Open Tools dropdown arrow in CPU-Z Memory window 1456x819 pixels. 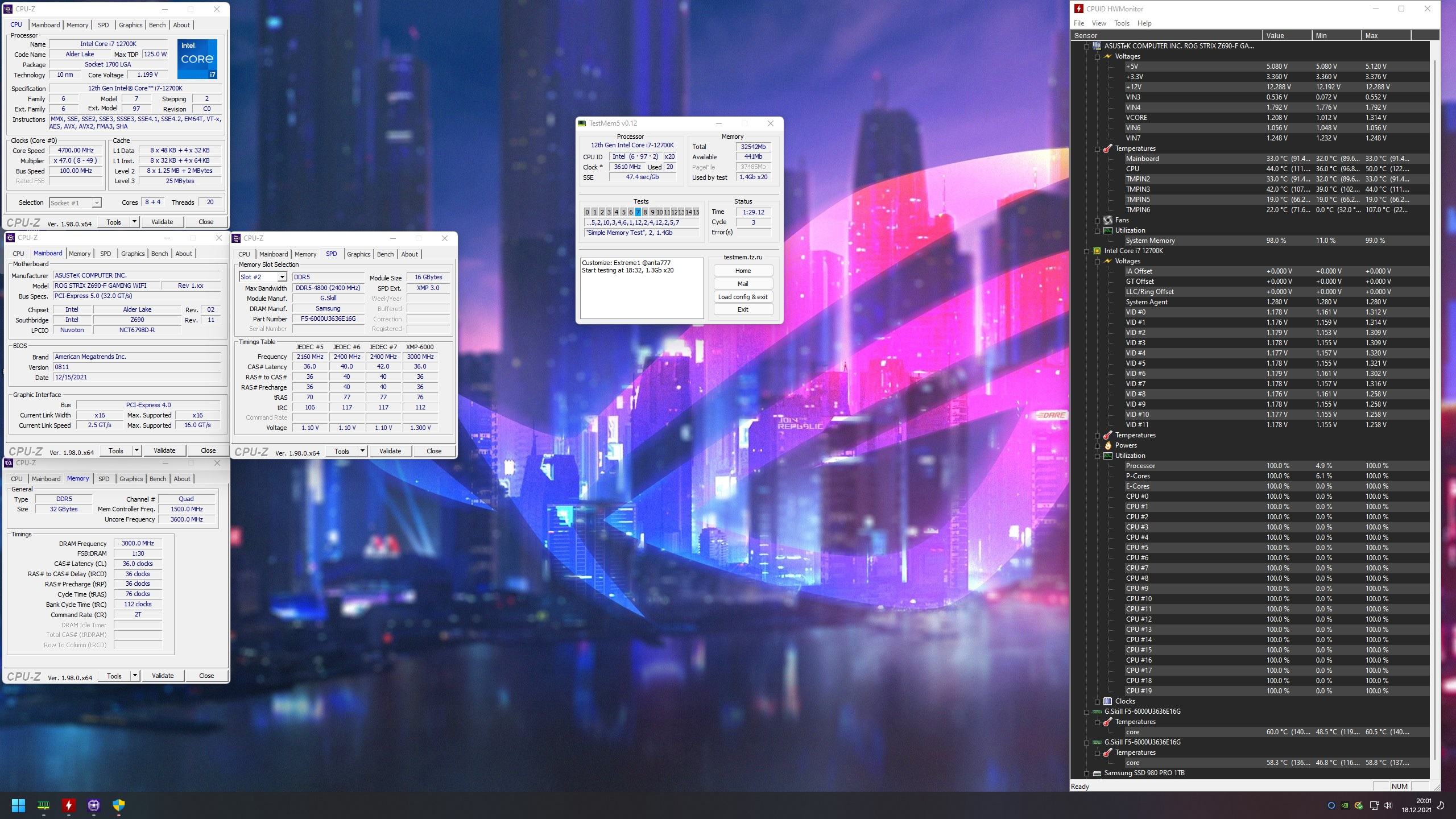135,676
